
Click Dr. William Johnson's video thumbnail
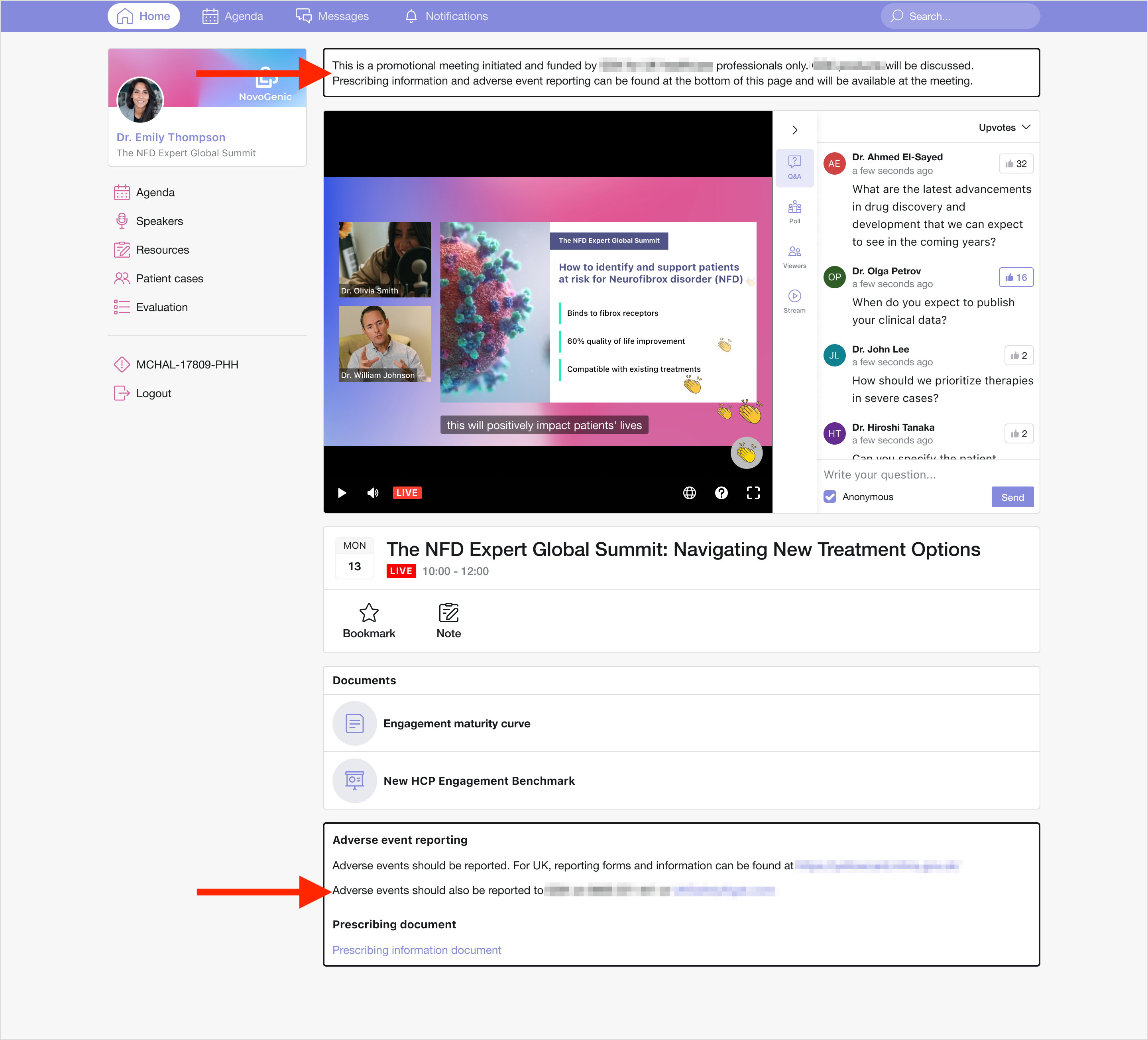384,344
